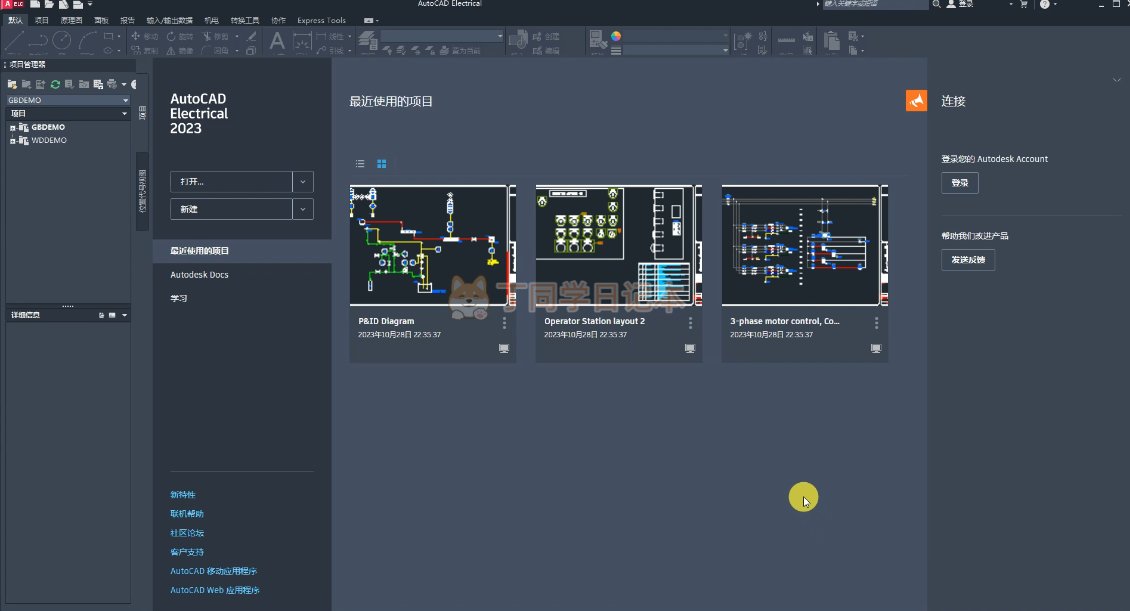Click the help question mark icon
The image size is (1130, 611).
[1045, 5]
